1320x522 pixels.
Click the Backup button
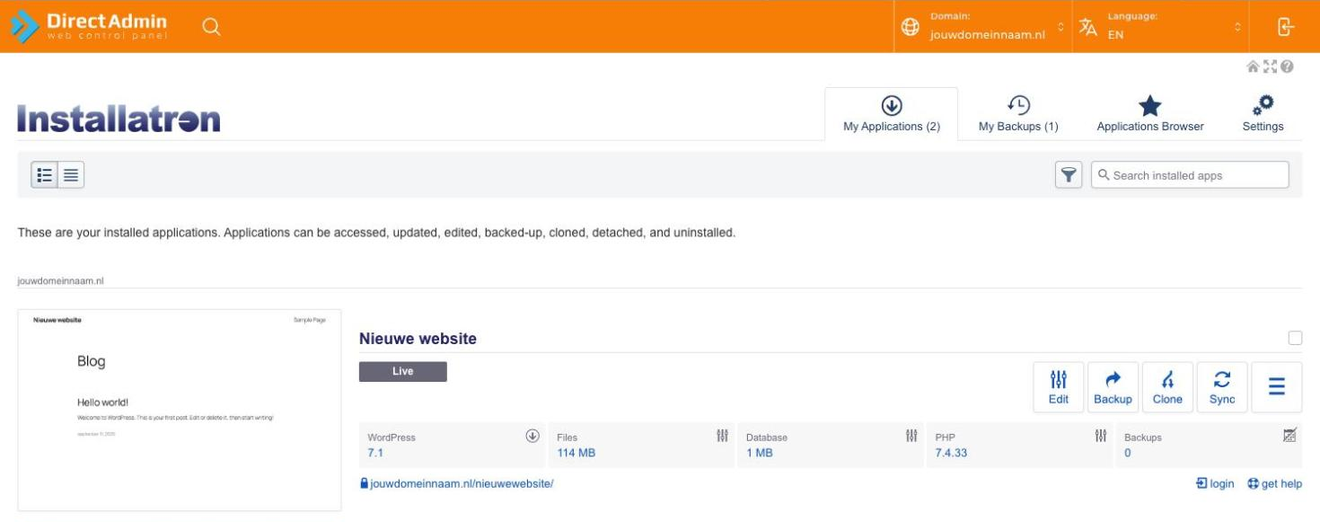[1113, 387]
